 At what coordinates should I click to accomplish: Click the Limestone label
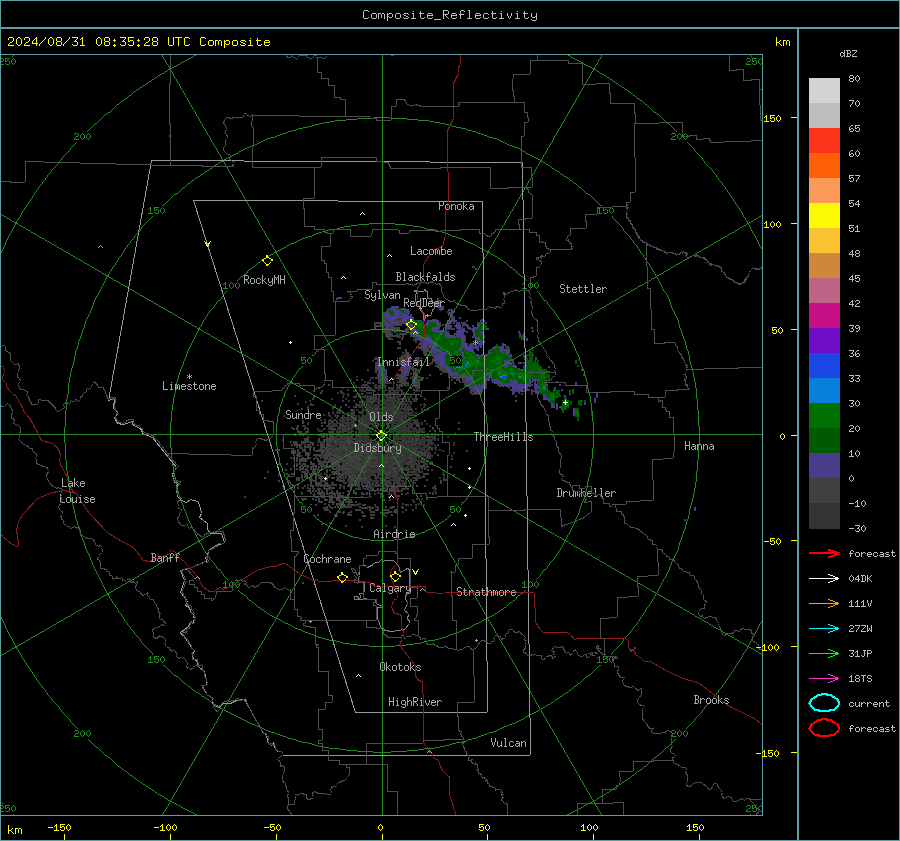189,386
